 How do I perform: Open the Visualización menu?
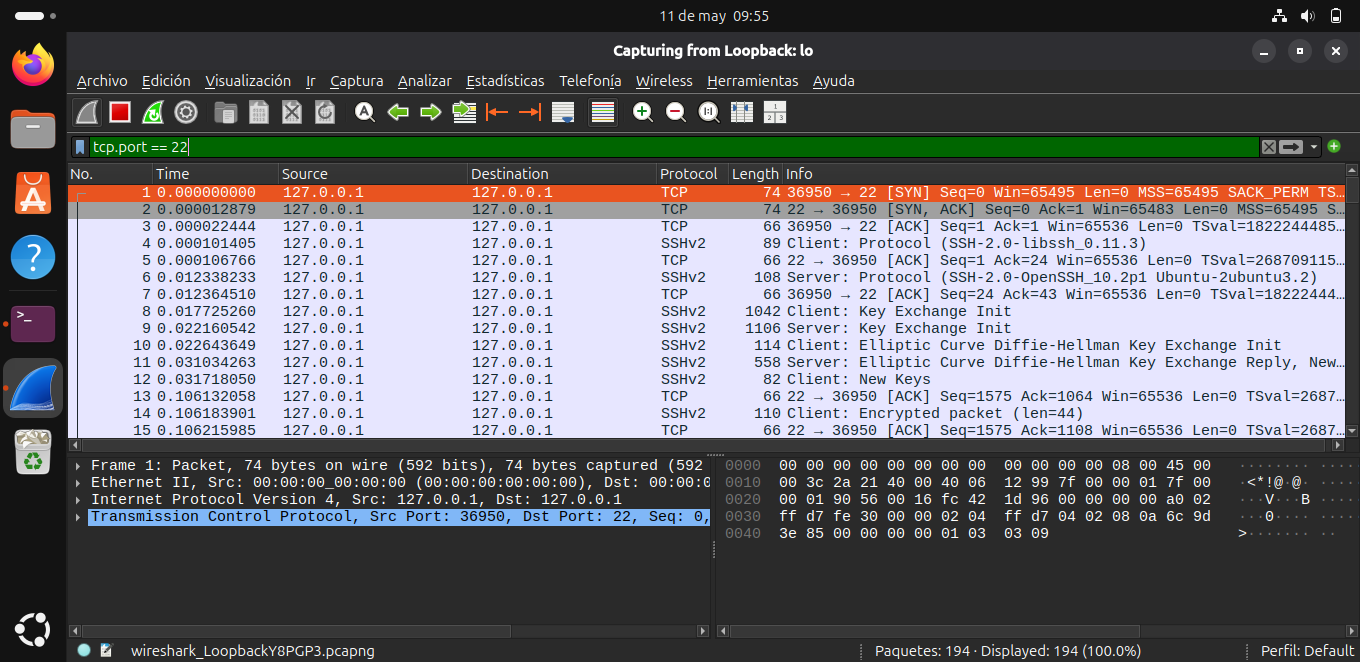[248, 81]
